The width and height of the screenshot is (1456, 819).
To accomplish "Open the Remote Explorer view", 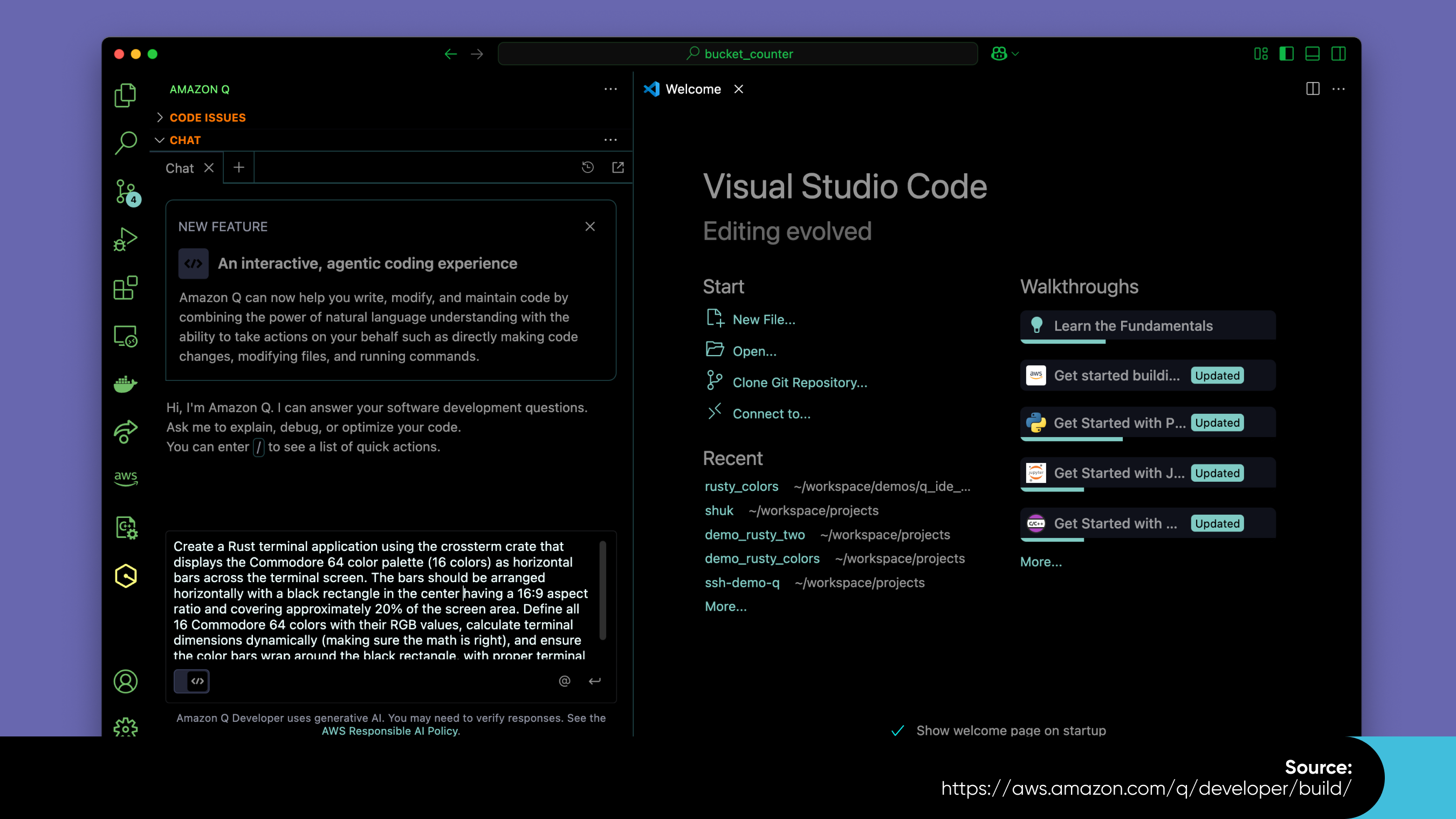I will pyautogui.click(x=126, y=336).
